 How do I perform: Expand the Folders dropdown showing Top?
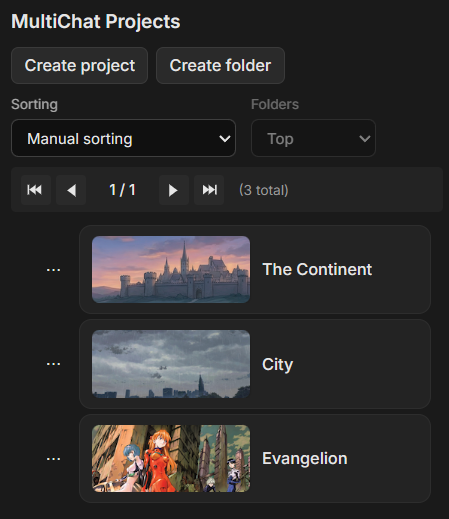[x=313, y=138]
